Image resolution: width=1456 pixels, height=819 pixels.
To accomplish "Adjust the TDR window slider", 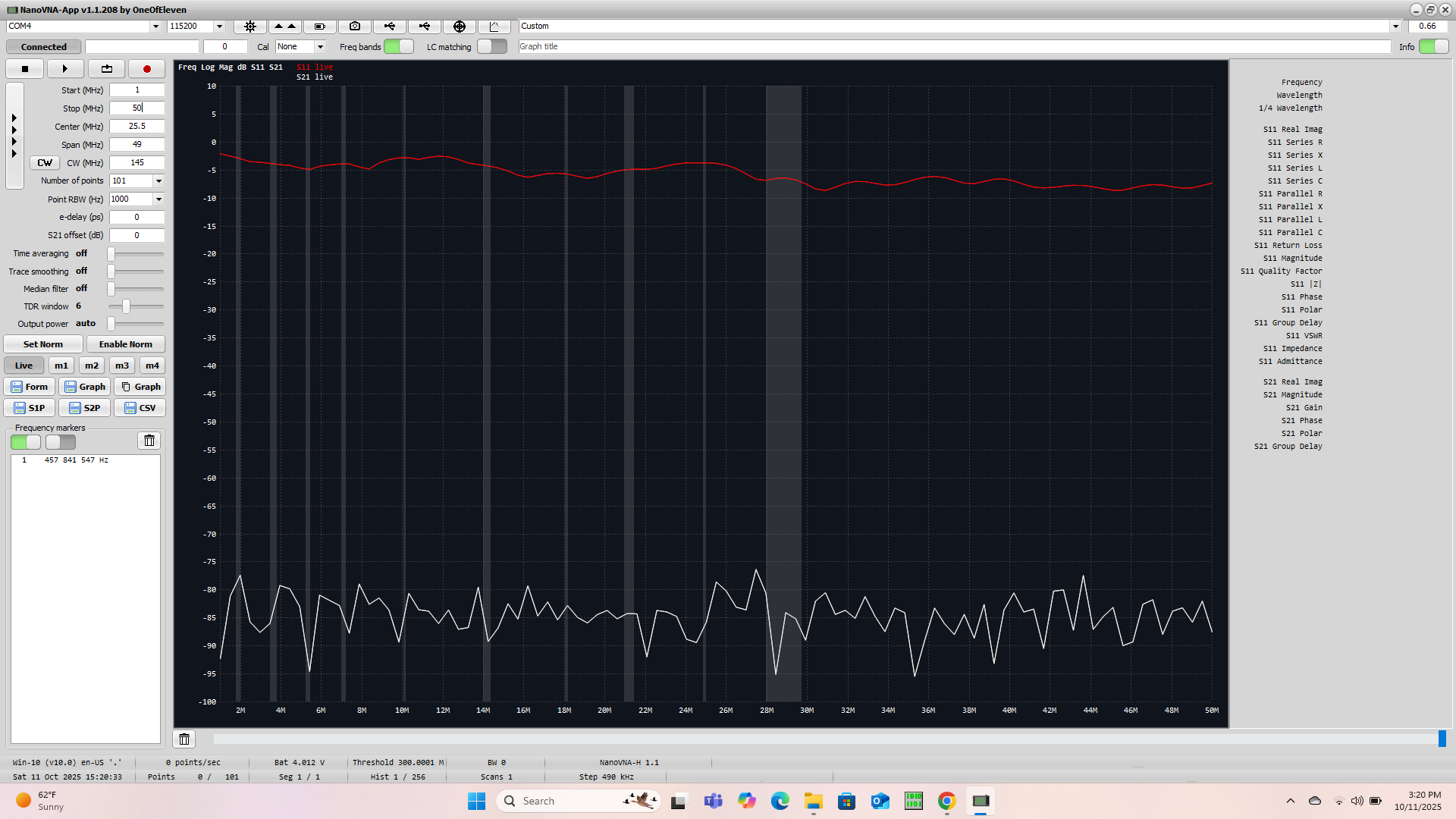I will tap(126, 306).
